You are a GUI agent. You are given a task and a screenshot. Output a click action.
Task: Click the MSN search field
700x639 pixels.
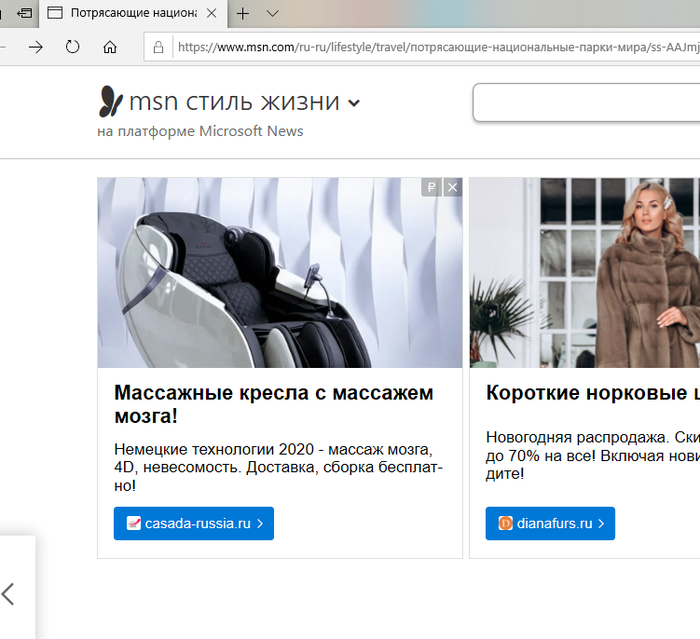586,102
